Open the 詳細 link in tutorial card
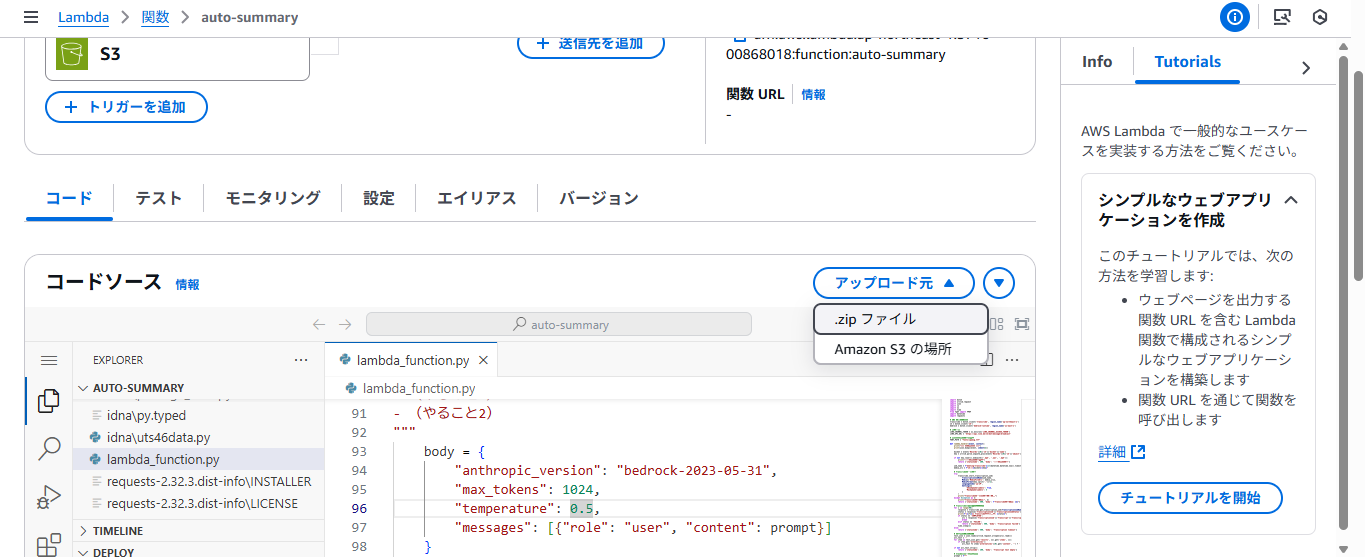This screenshot has width=1365, height=557. (1112, 452)
